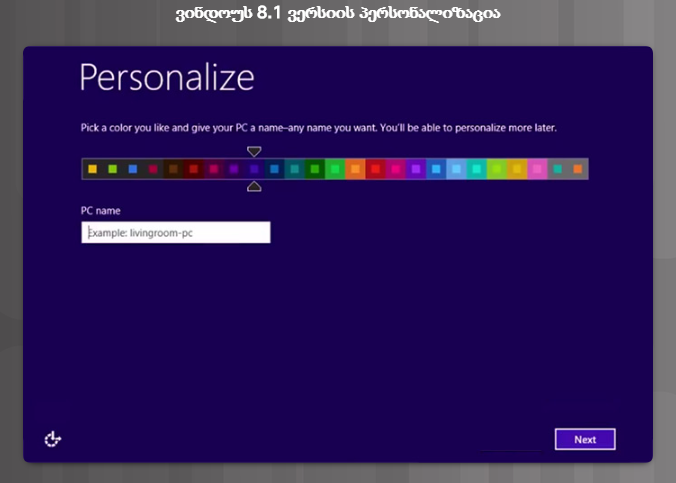676x483 pixels.
Task: Click the currently selected indigo swatch
Action: click(x=254, y=169)
